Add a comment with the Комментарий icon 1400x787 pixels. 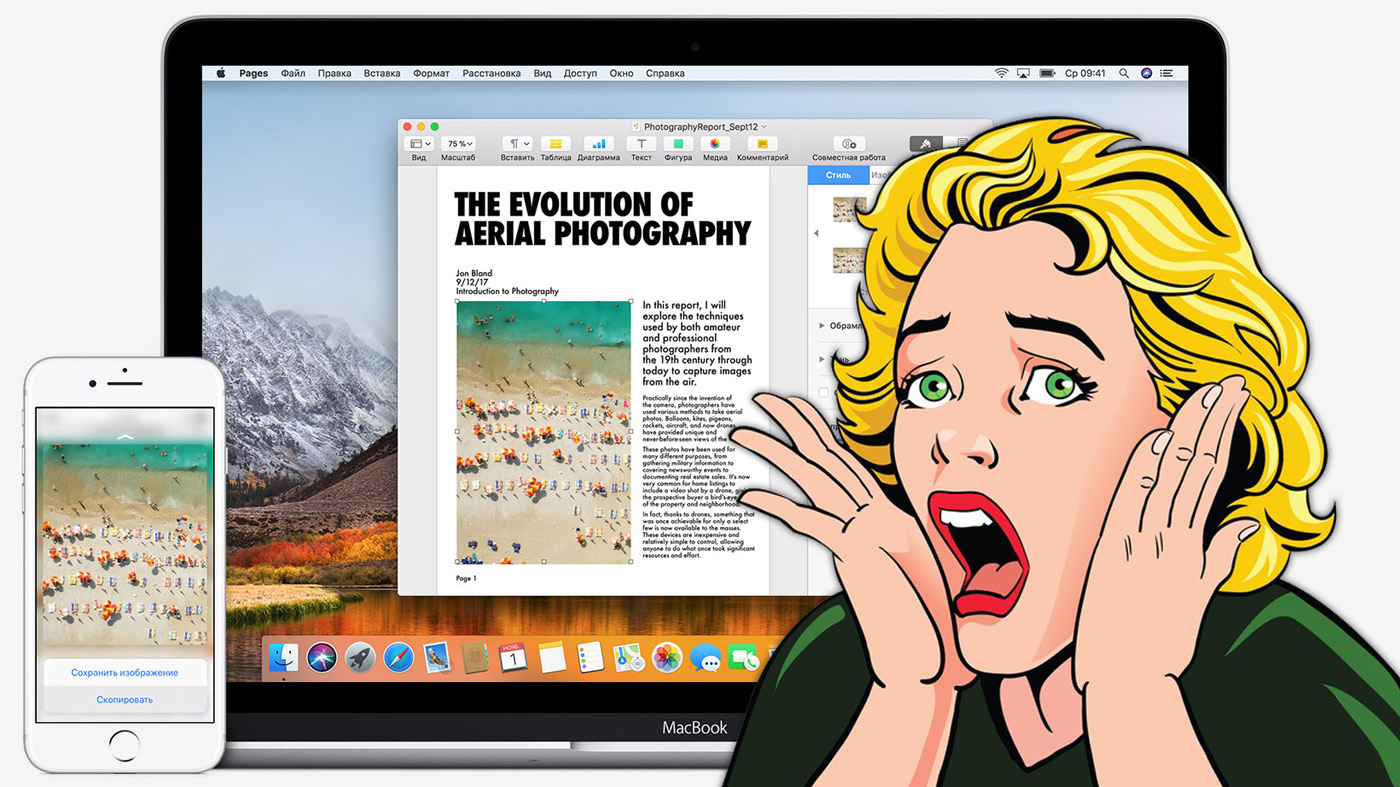pos(762,145)
